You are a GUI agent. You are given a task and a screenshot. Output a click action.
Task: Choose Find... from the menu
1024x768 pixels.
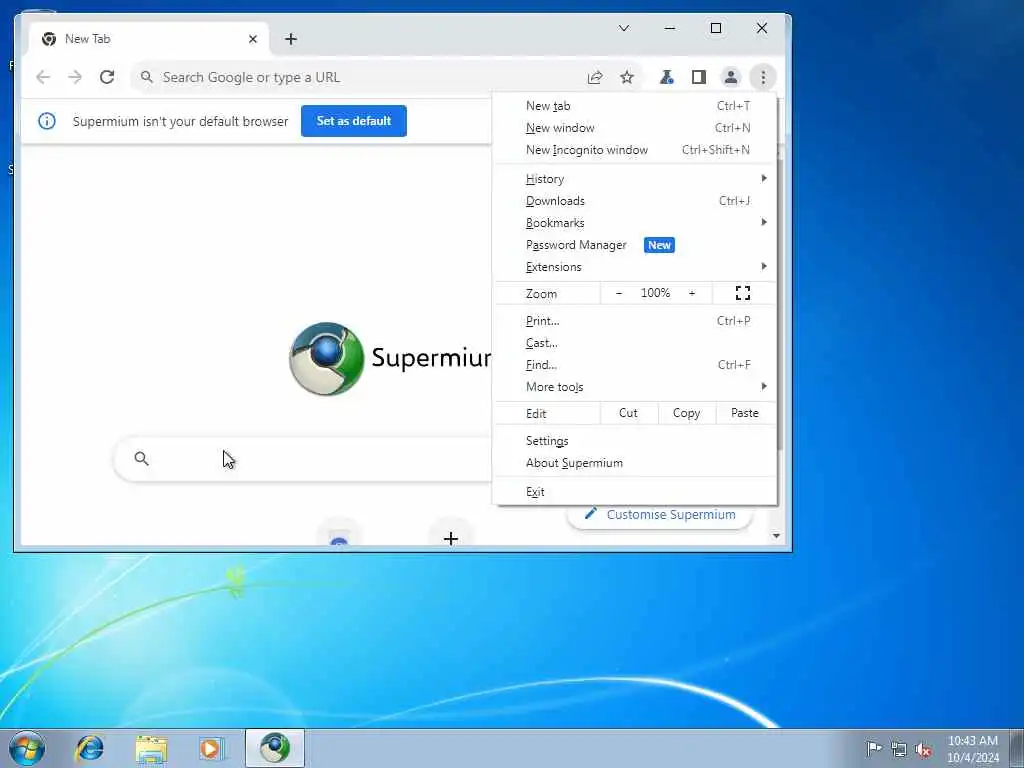point(635,365)
